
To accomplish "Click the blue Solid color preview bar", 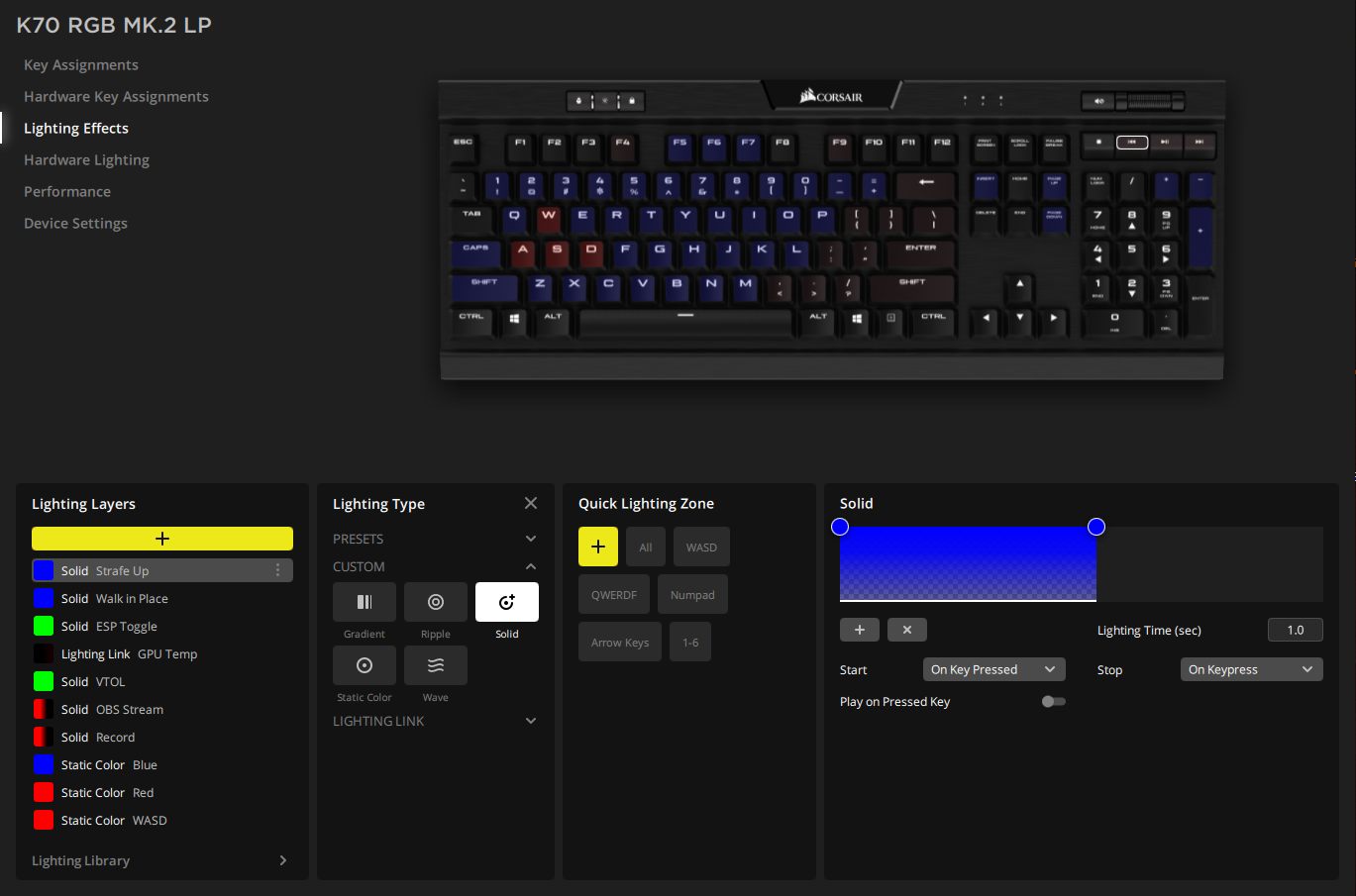I will [x=968, y=563].
